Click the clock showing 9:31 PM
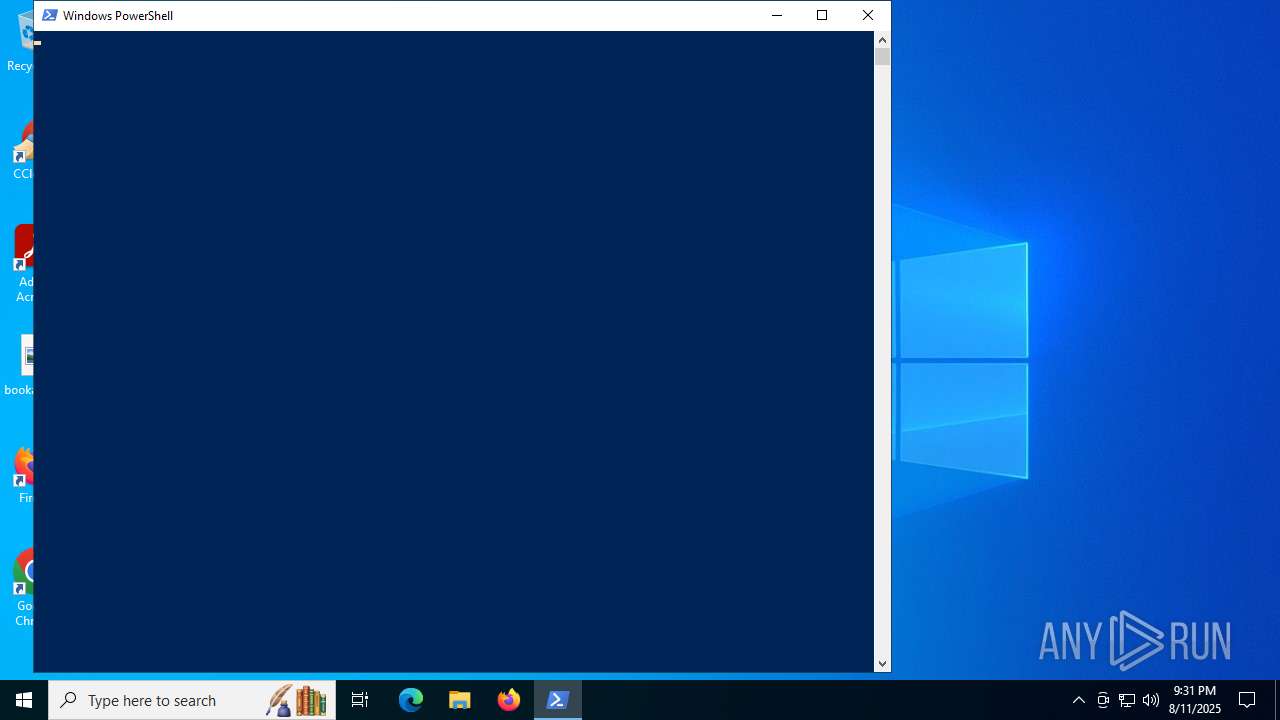Screen dimensions: 1280x720 (x=1195, y=700)
